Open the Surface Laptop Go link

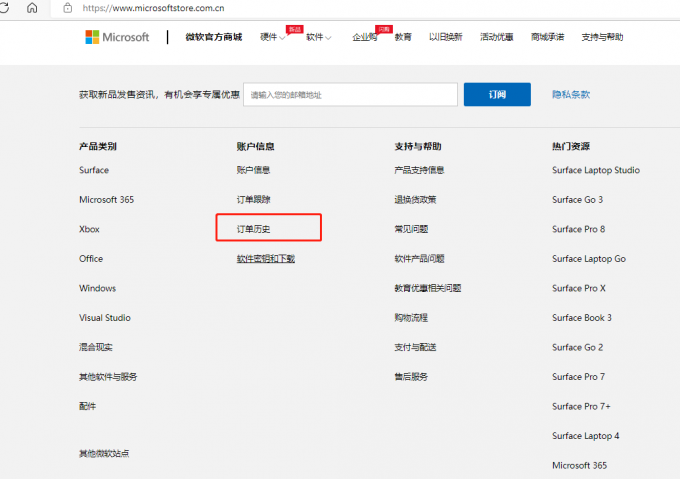(x=588, y=259)
